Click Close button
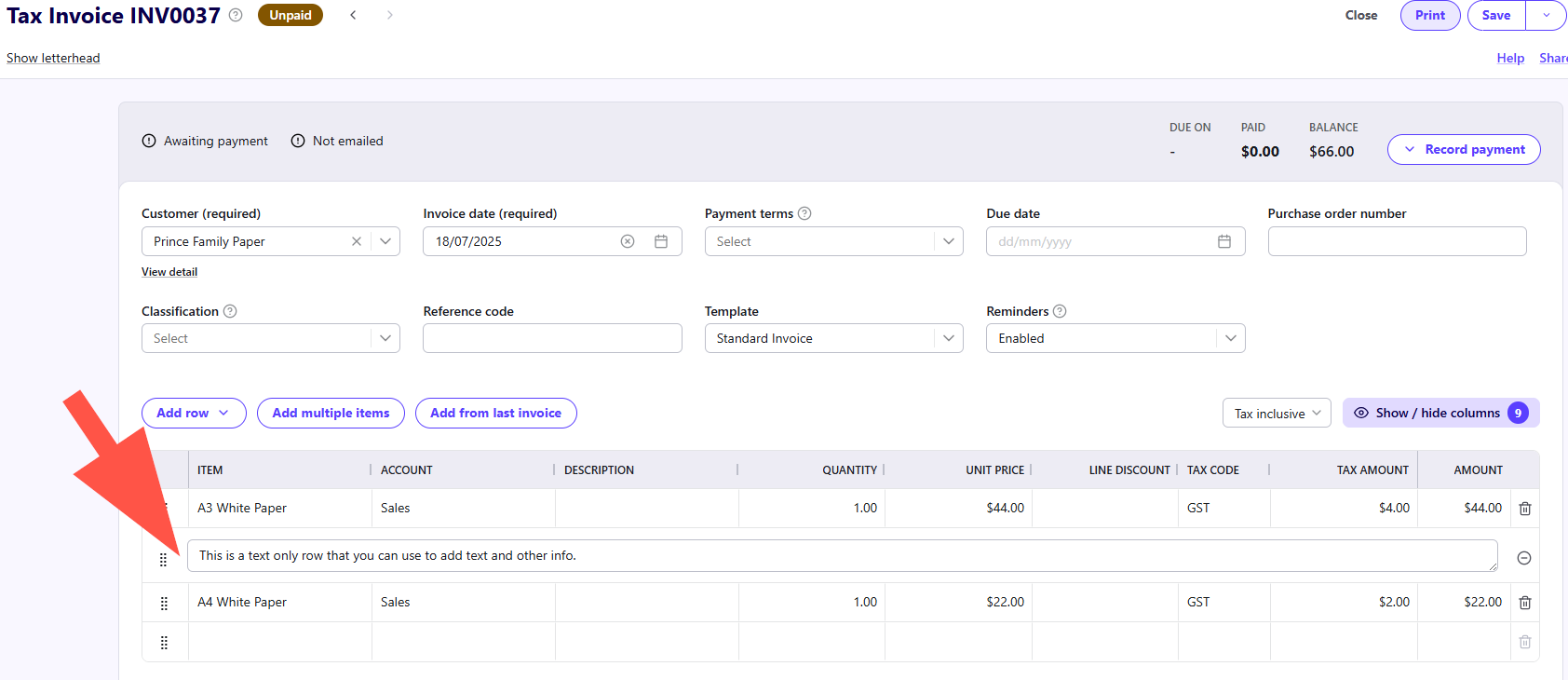The width and height of the screenshot is (1568, 680). [1361, 15]
